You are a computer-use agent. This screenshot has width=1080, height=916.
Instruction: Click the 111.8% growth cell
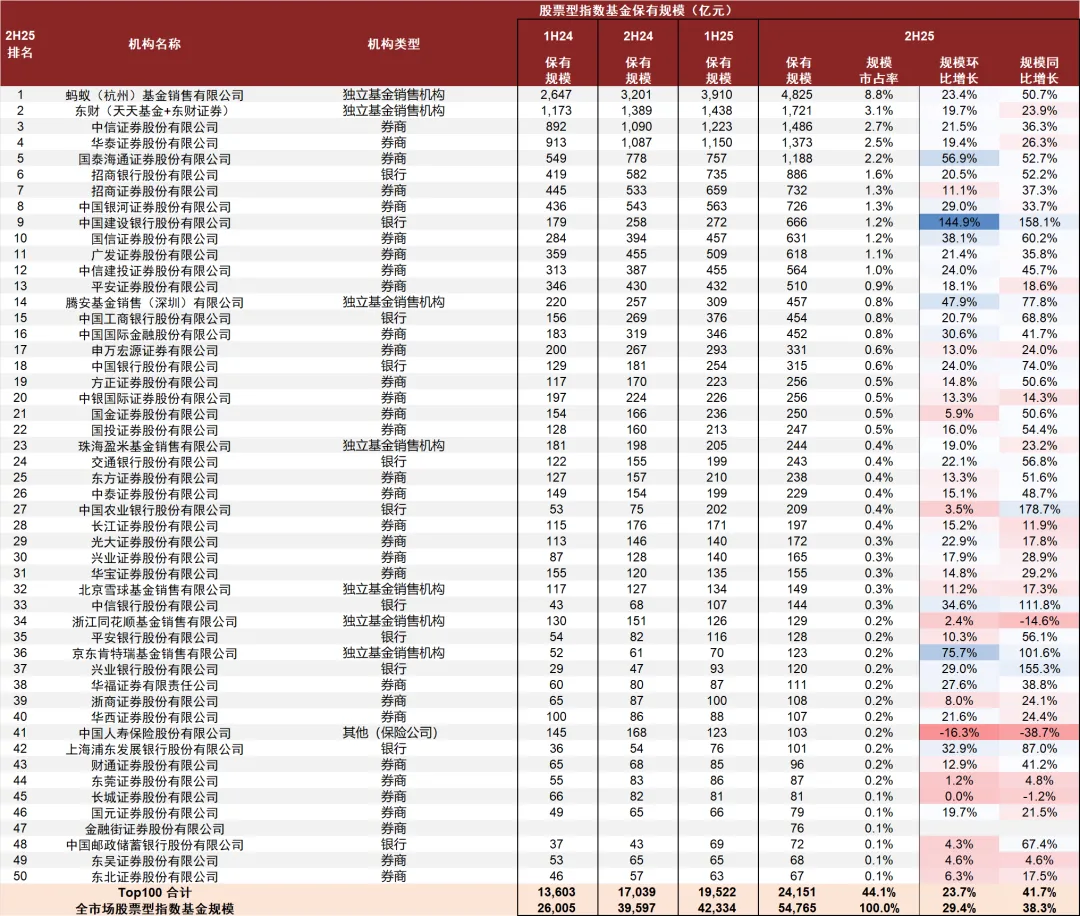1039,605
